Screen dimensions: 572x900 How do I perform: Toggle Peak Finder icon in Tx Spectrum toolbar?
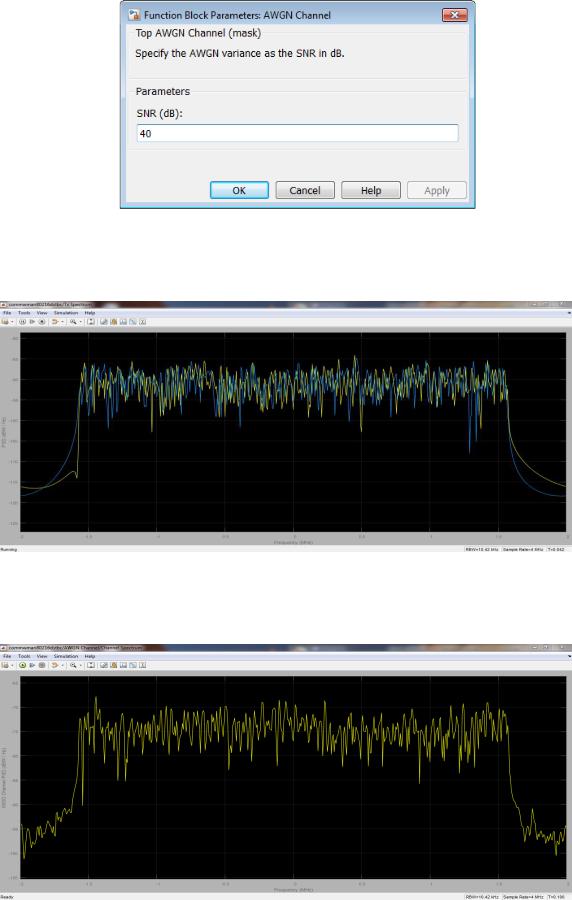(123, 322)
